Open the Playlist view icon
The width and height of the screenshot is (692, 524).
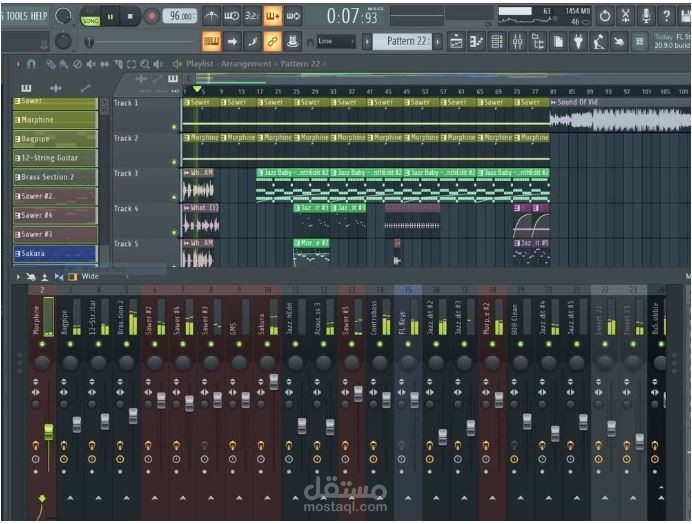click(x=456, y=42)
